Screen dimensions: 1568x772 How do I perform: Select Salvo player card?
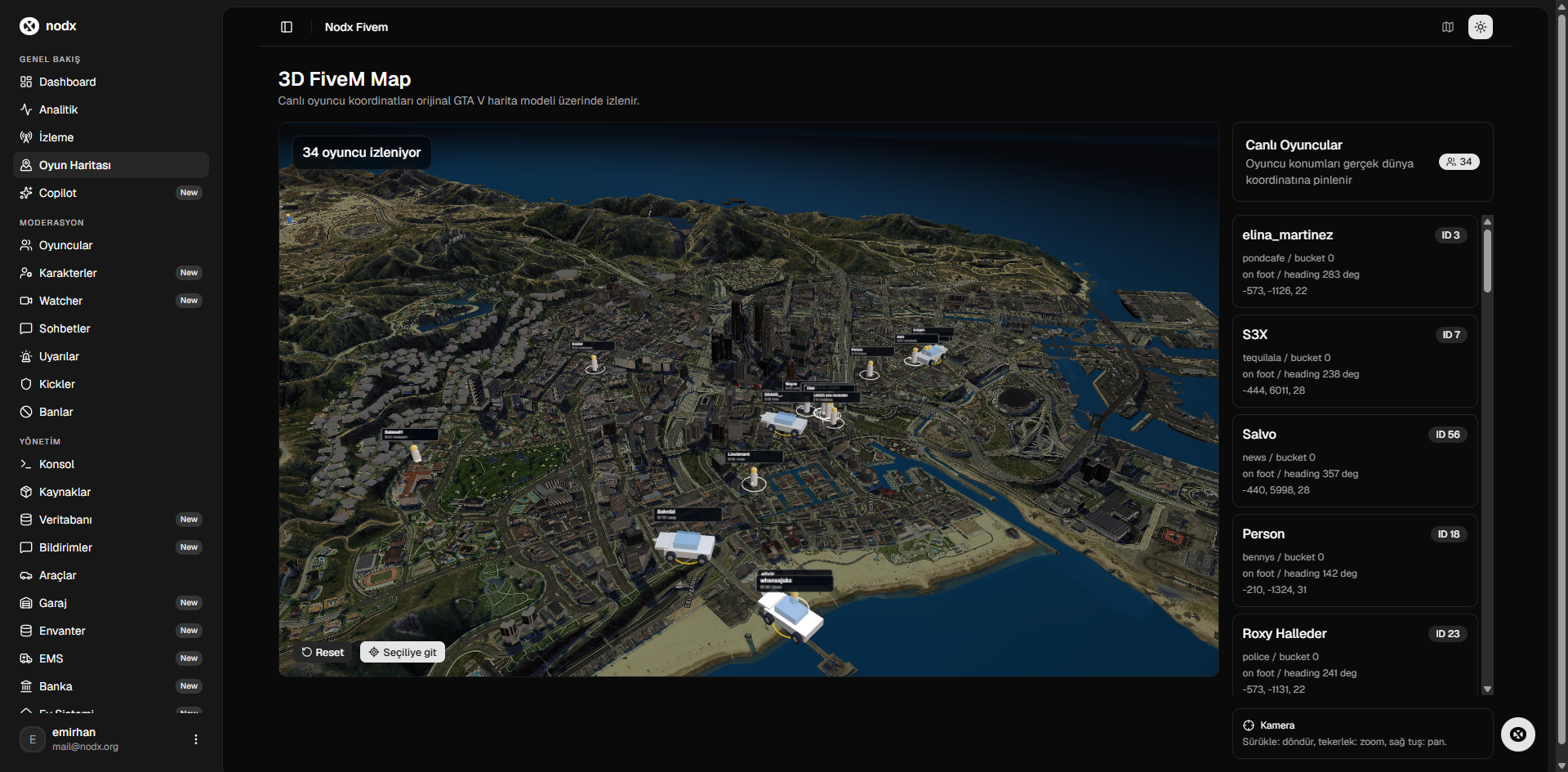pos(1355,461)
